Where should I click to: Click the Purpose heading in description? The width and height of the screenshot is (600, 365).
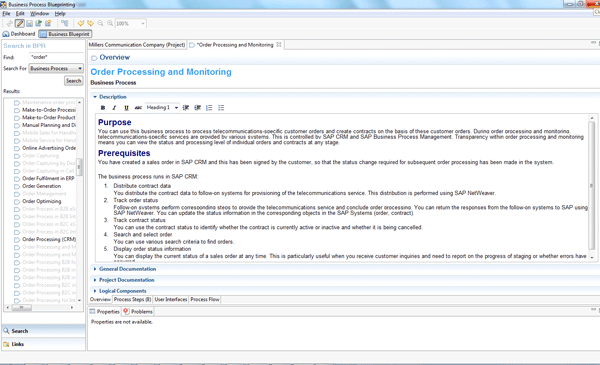114,122
